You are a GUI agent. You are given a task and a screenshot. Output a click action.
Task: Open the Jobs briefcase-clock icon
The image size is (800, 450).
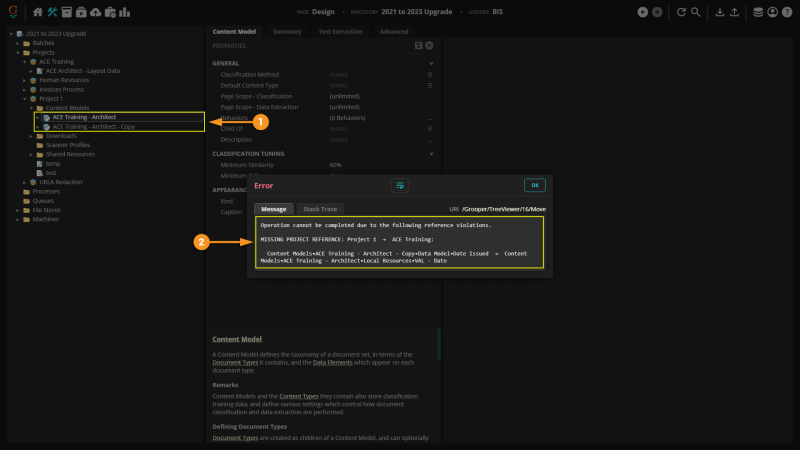(110, 12)
